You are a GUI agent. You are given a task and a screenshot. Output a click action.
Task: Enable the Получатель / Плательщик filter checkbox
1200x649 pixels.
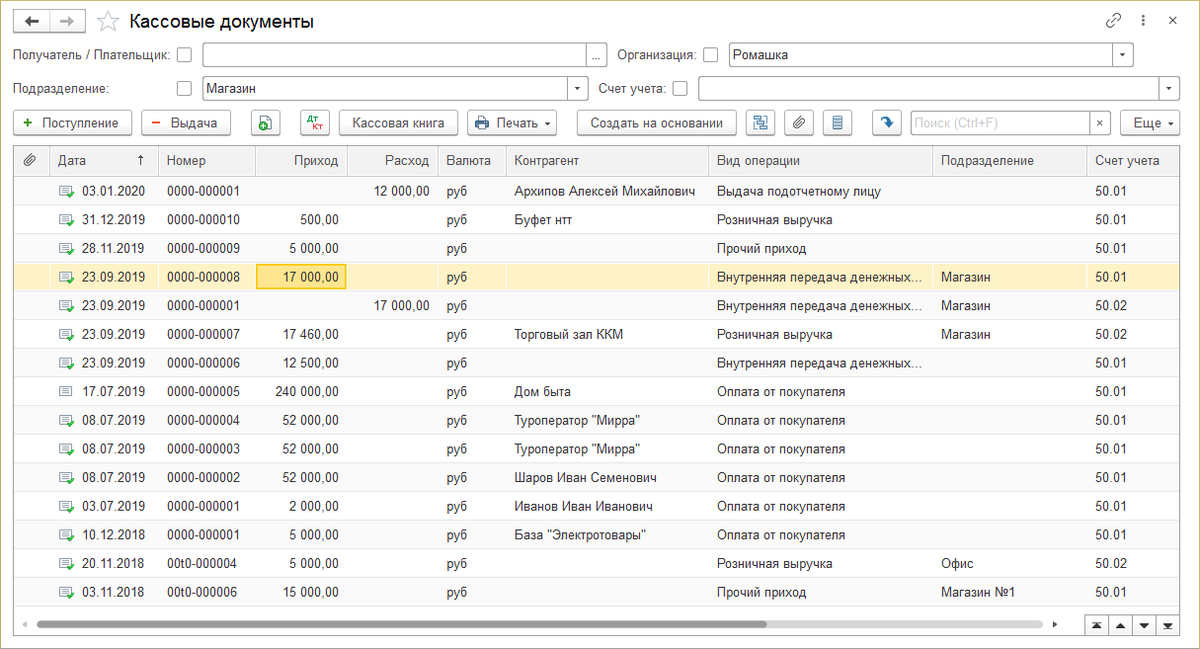coord(184,55)
